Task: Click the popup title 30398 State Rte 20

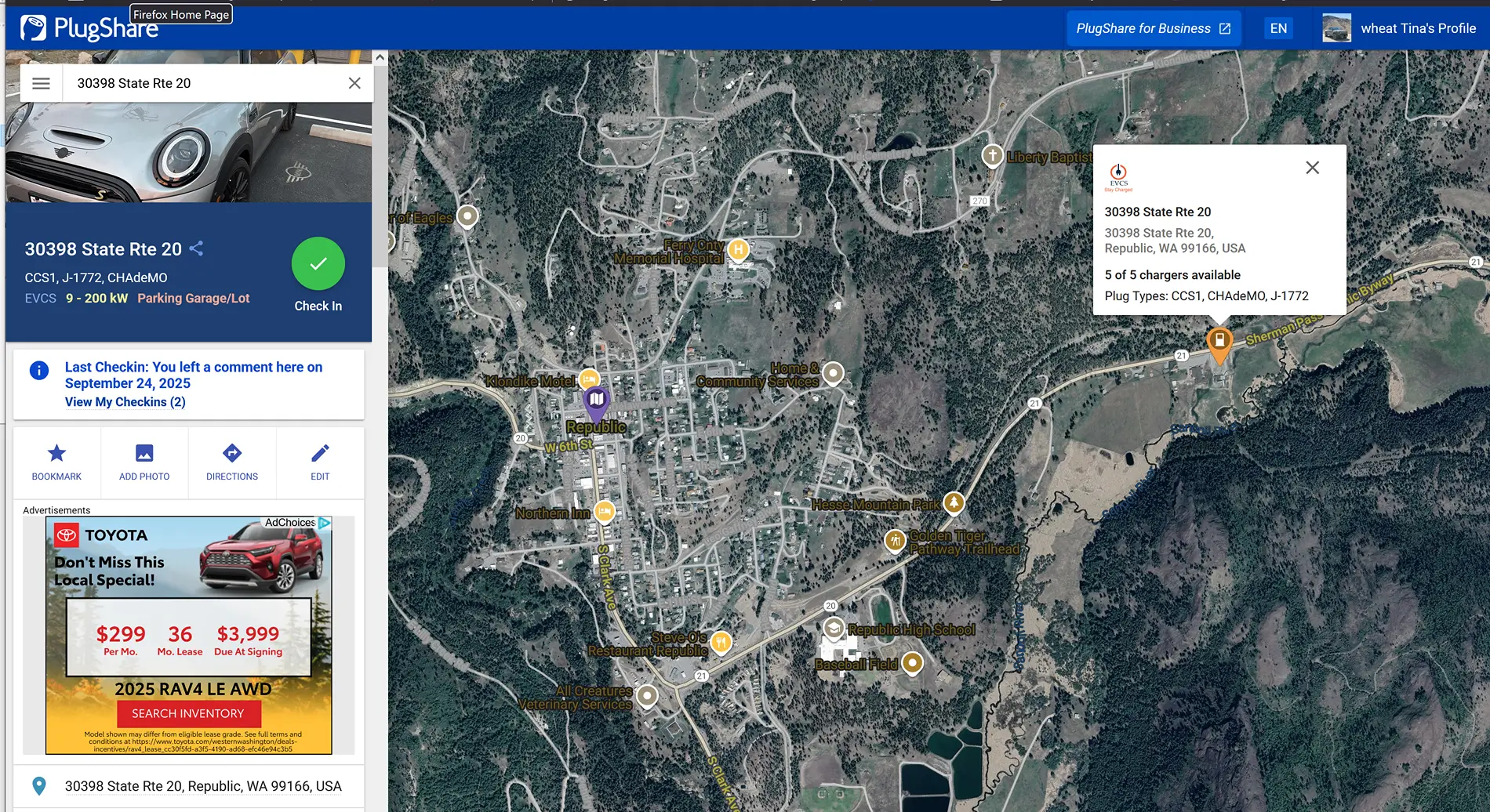Action: coord(1157,212)
